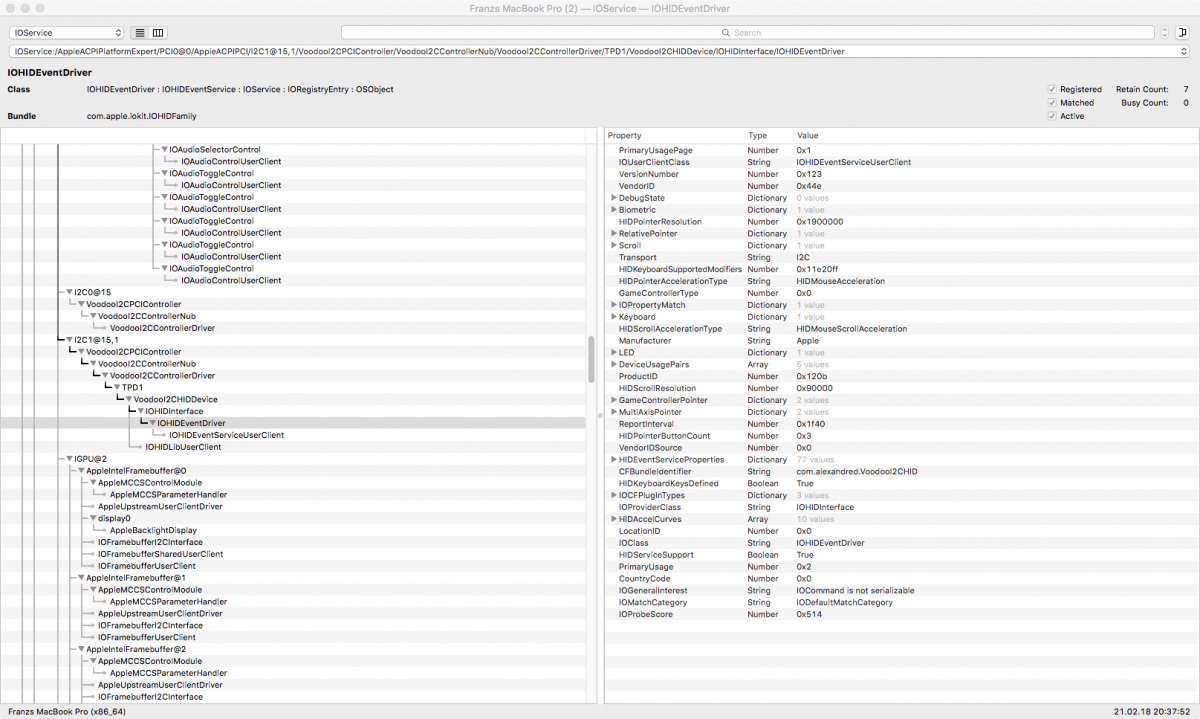Switch to the list (outline) view icon

coord(139,33)
